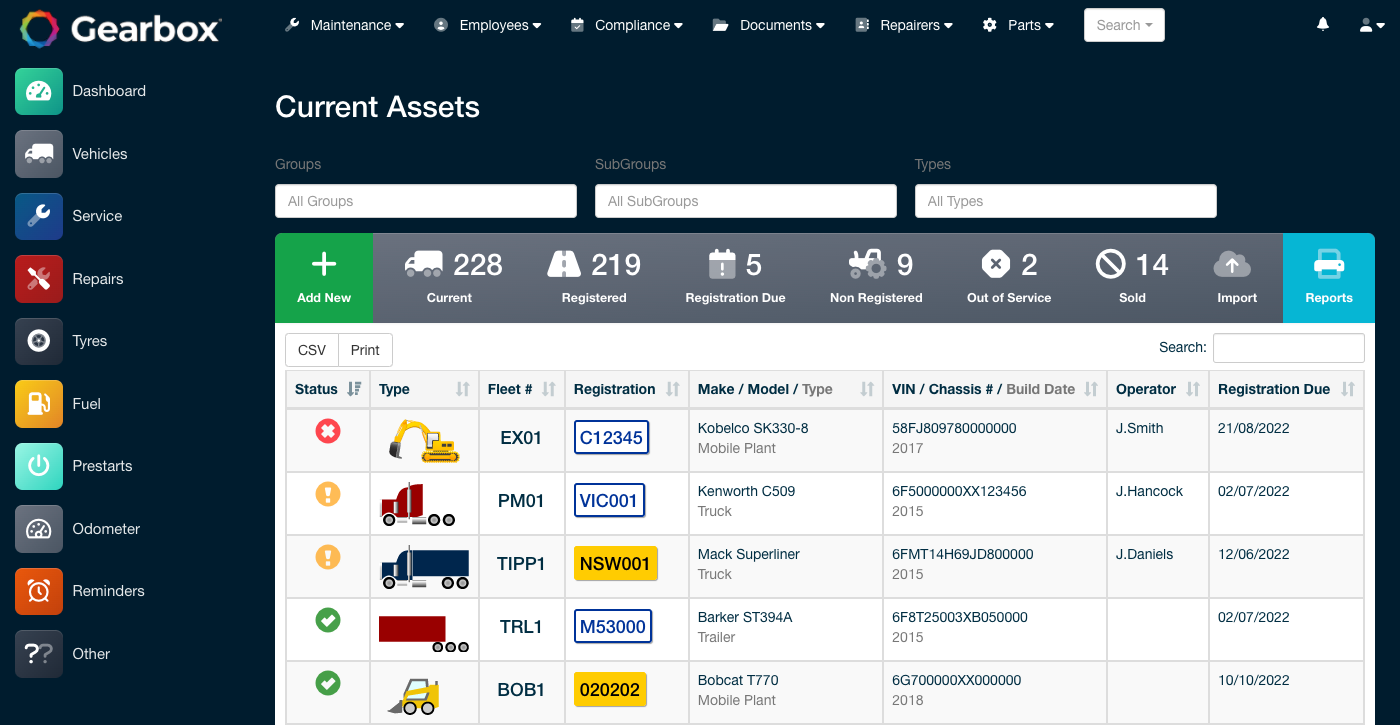Expand the Maintenance menu
1400x725 pixels.
(344, 25)
